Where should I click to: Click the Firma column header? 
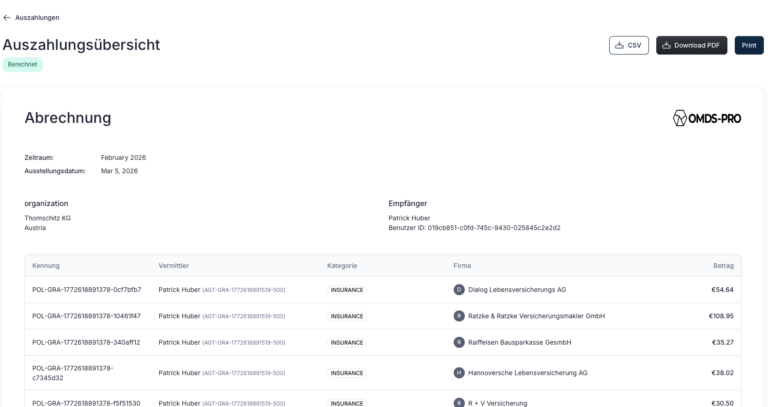pos(462,265)
